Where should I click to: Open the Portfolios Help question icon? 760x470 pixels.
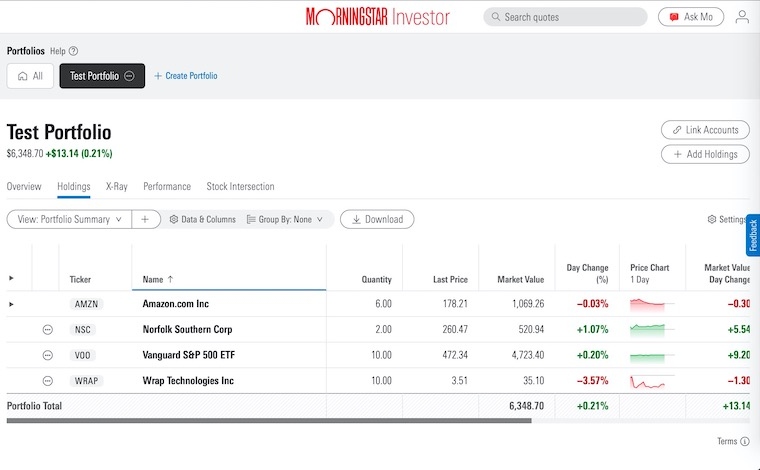coord(73,51)
